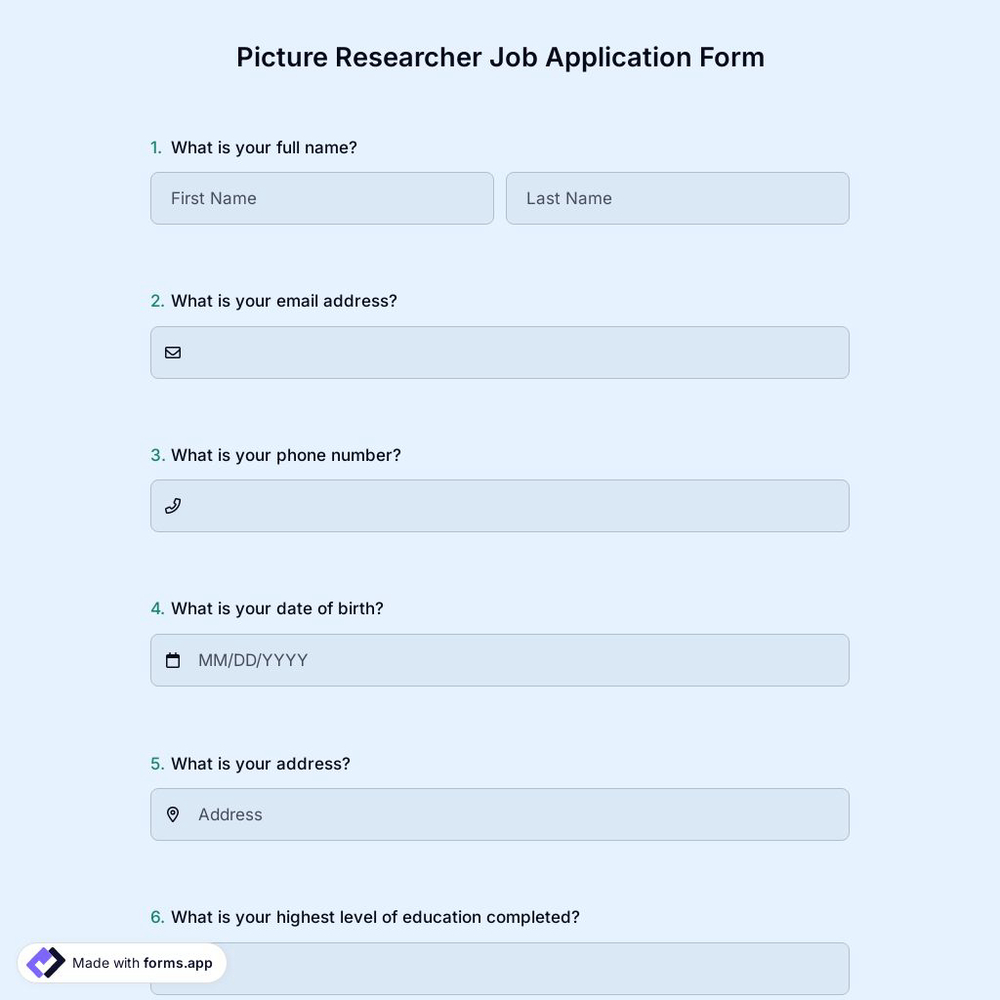Click question 1 full name label
Image resolution: width=1000 pixels, height=1000 pixels.
(x=263, y=147)
